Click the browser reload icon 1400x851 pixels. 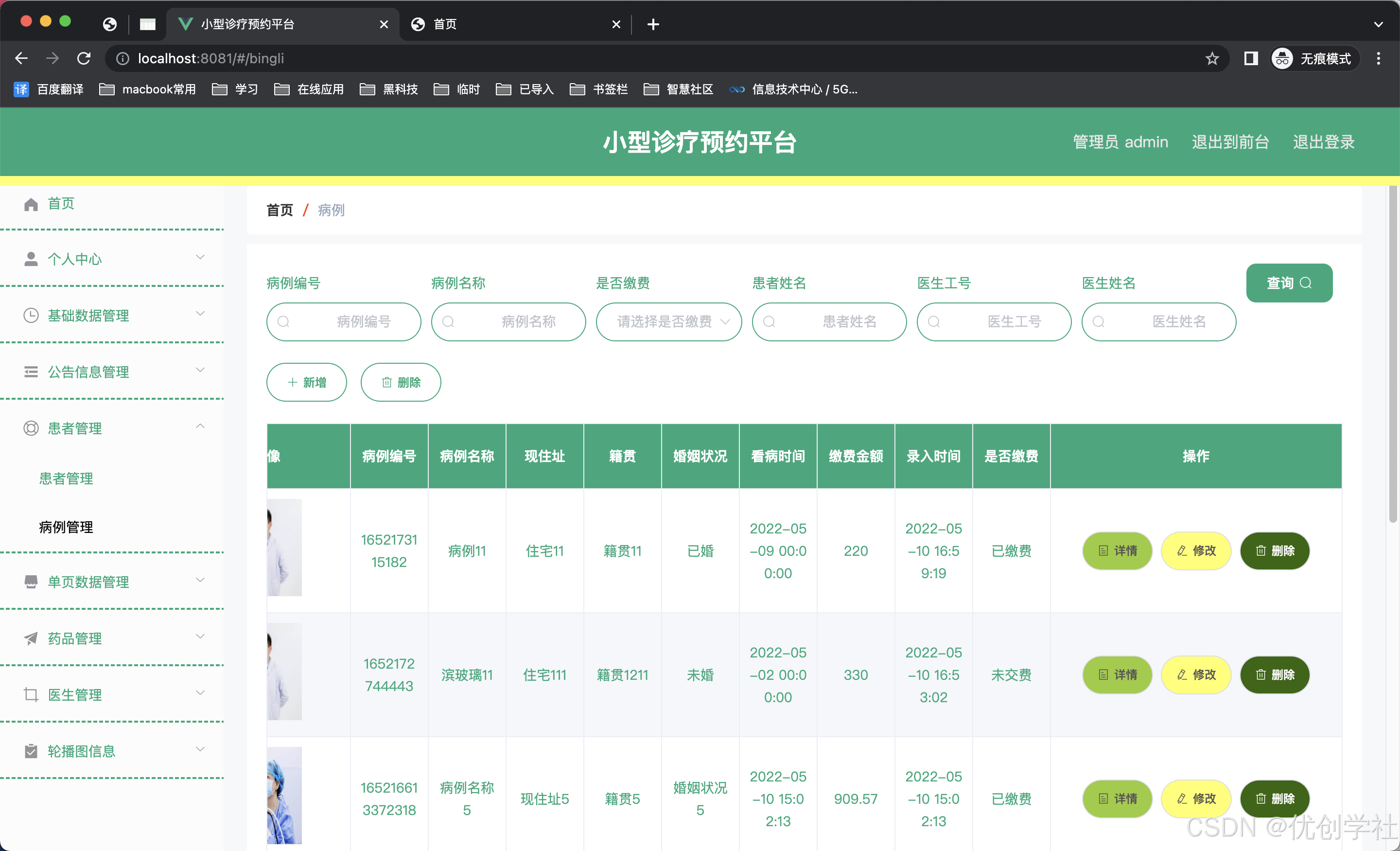pyautogui.click(x=84, y=58)
